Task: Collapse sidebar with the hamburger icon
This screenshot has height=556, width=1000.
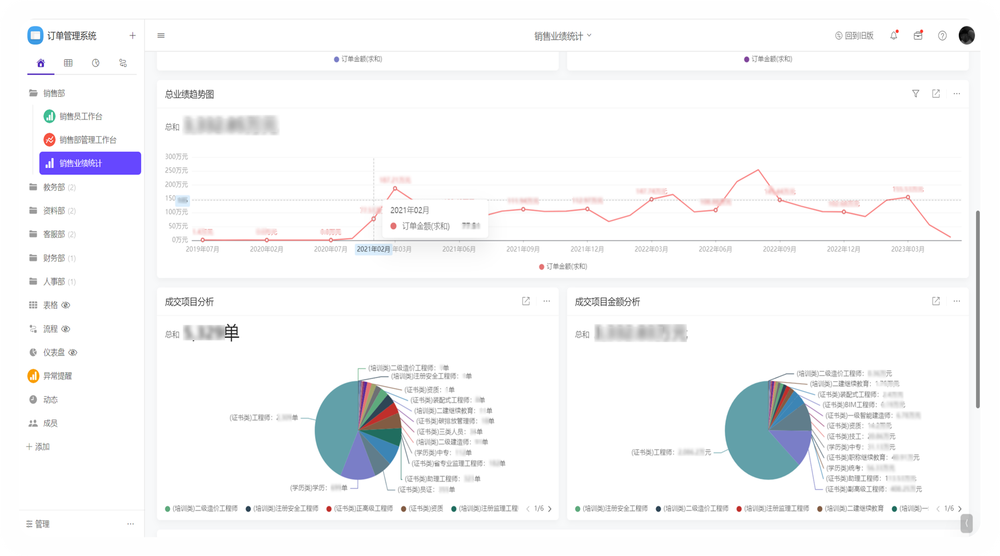Action: click(x=161, y=35)
